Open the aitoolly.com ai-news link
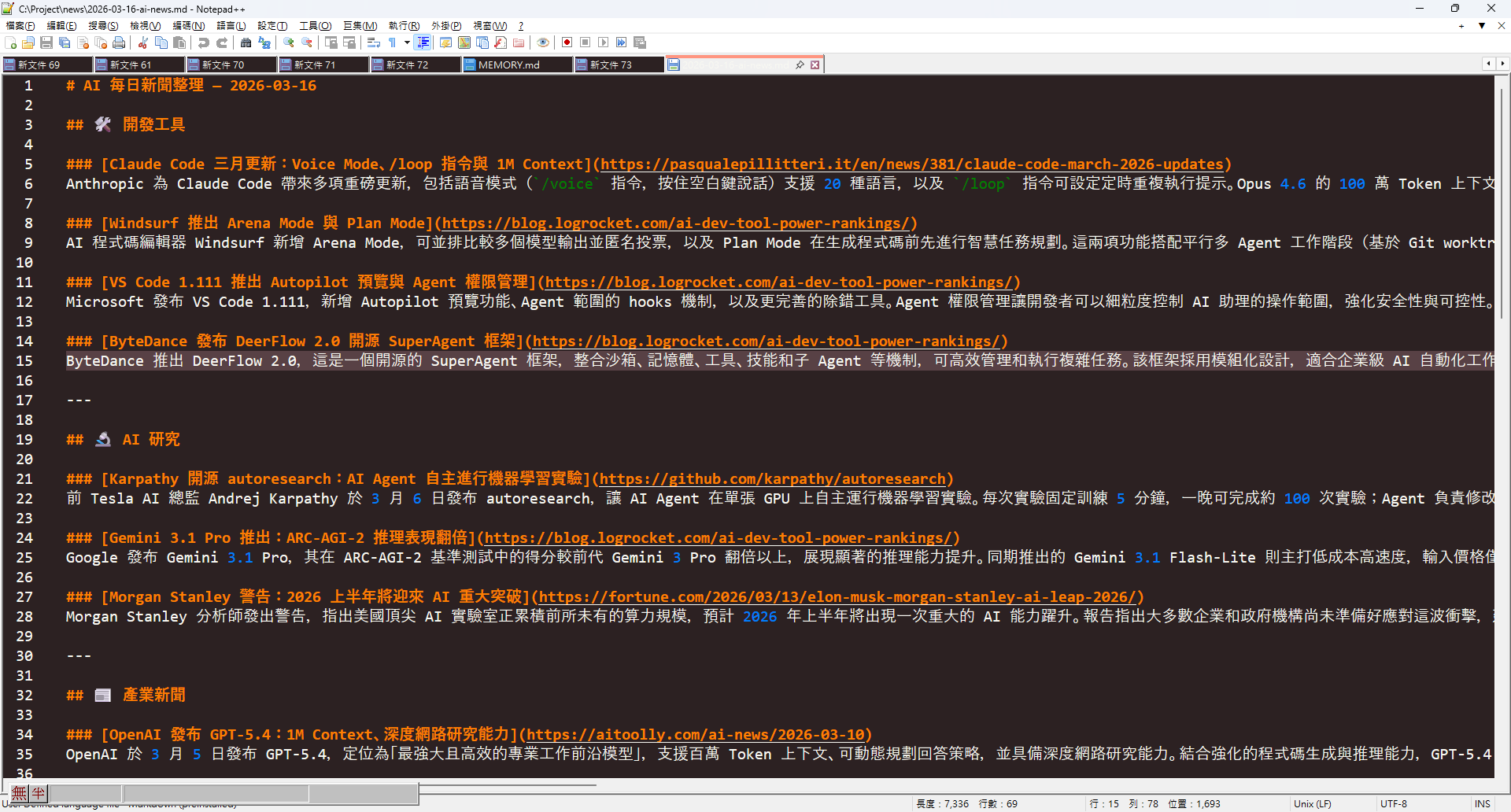 (x=696, y=735)
